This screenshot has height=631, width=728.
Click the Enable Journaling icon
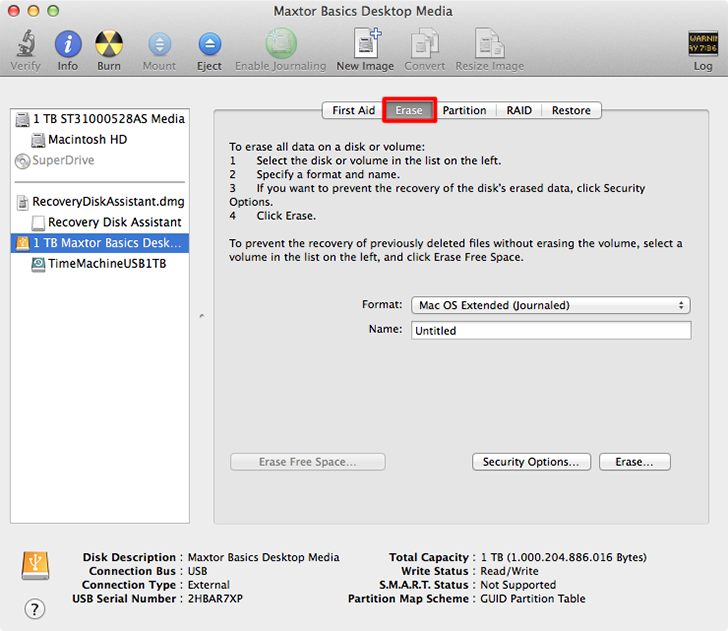pyautogui.click(x=281, y=44)
